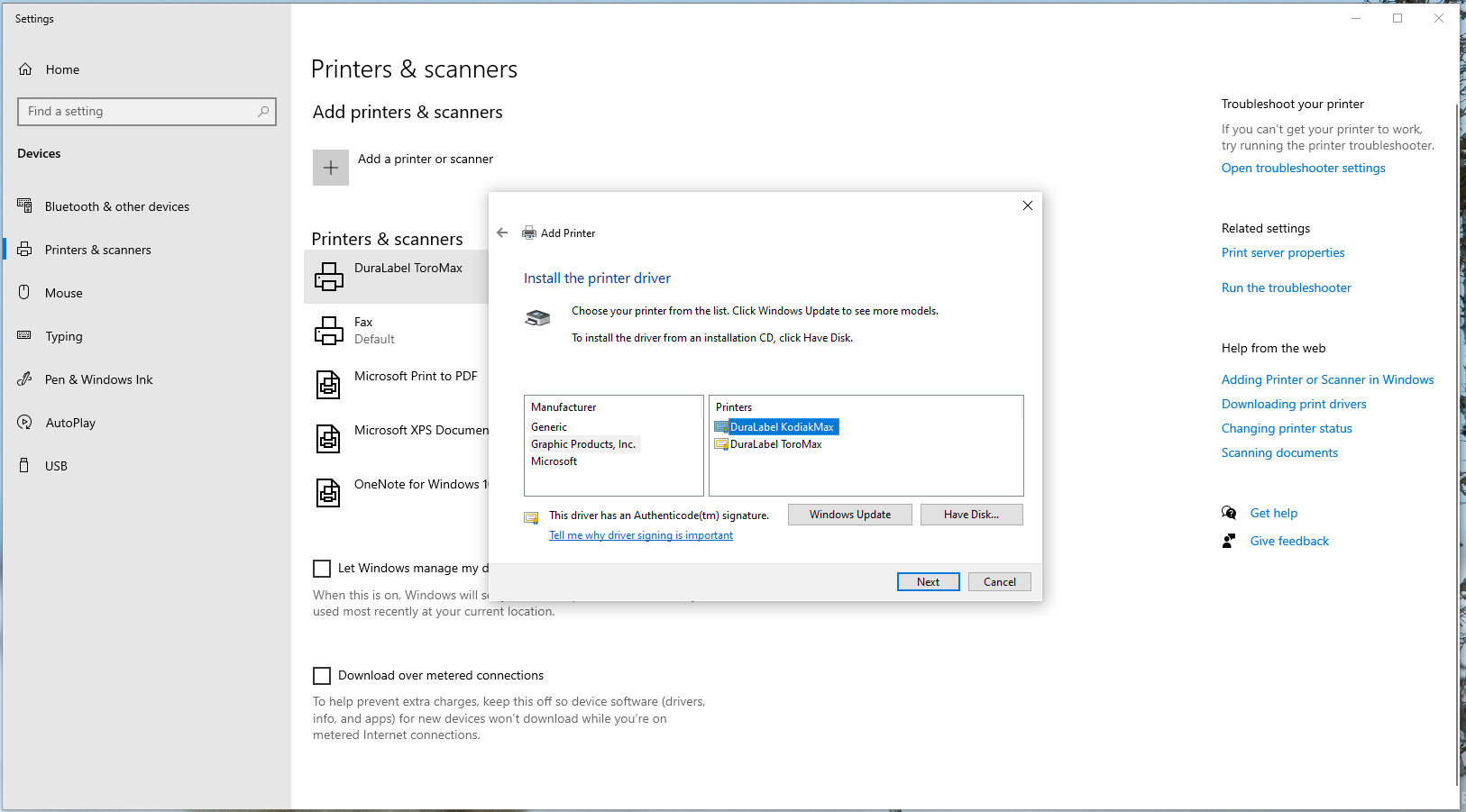This screenshot has height=812, width=1466.
Task: Click the search magnifier in Find a setting
Action: point(263,112)
